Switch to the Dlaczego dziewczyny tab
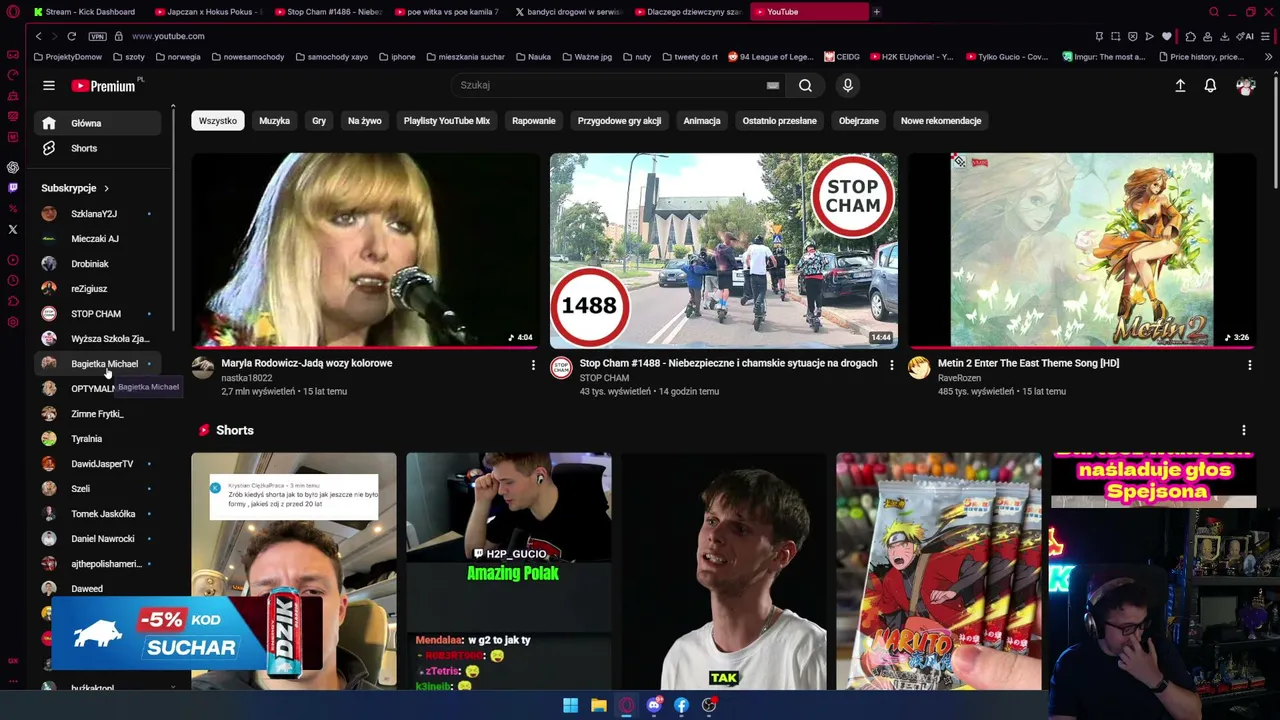 (x=688, y=12)
